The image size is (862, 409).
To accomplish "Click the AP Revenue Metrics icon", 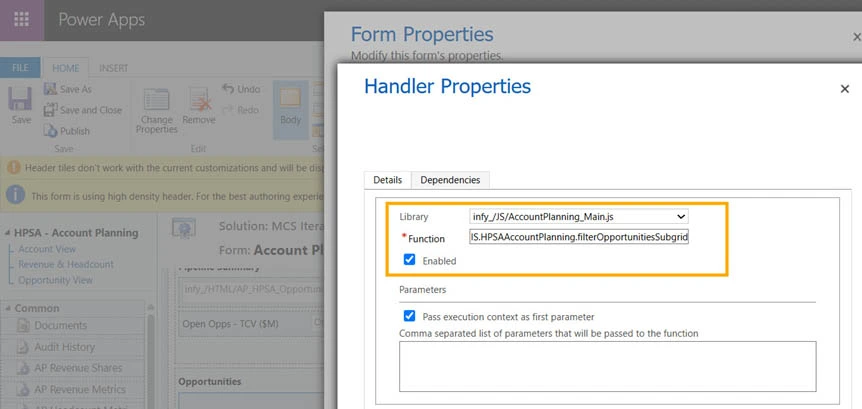I will (23, 389).
